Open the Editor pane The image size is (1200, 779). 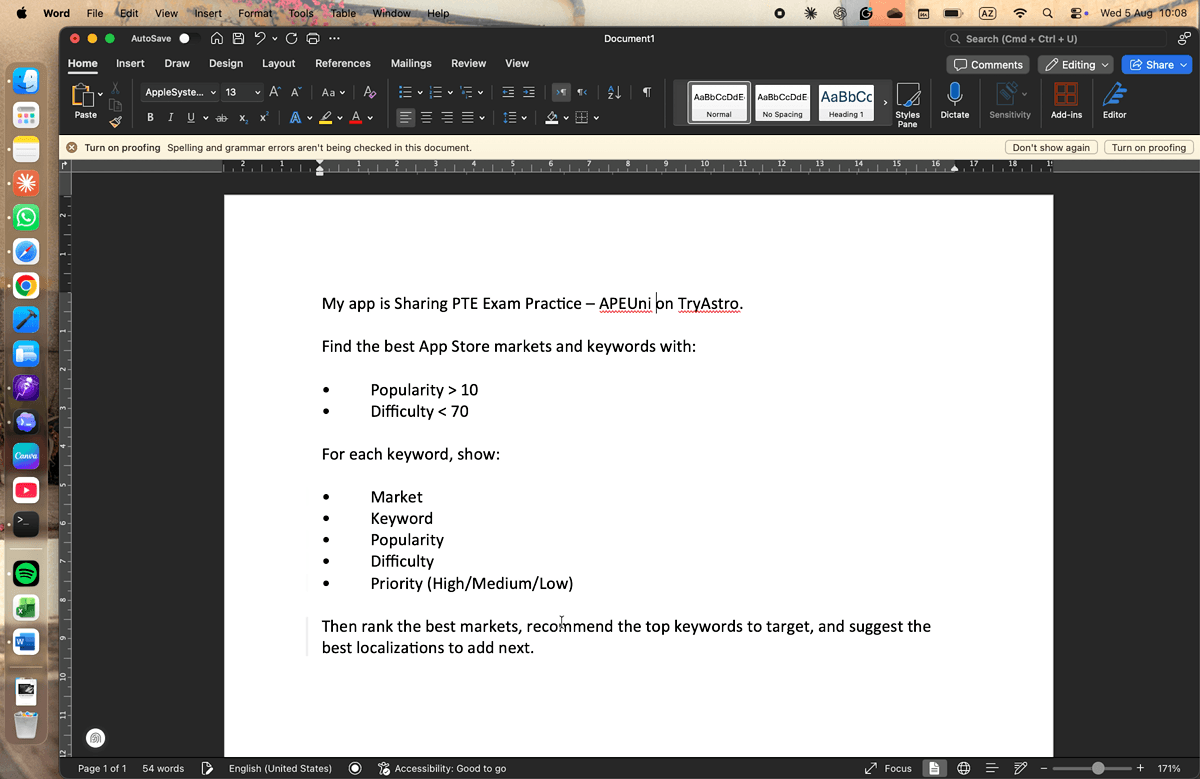[x=1114, y=101]
